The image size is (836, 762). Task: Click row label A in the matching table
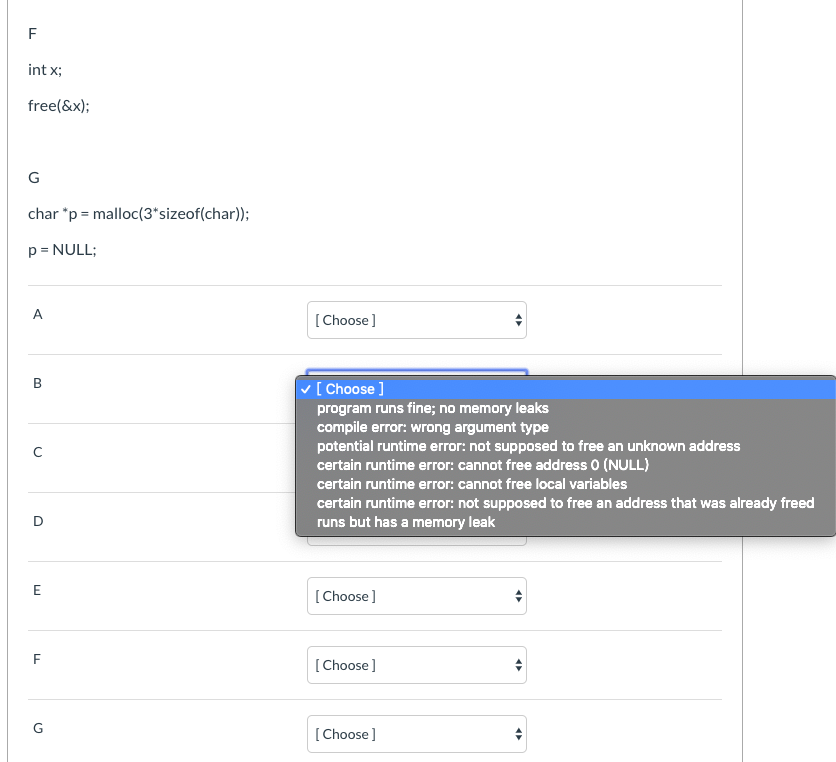37,314
